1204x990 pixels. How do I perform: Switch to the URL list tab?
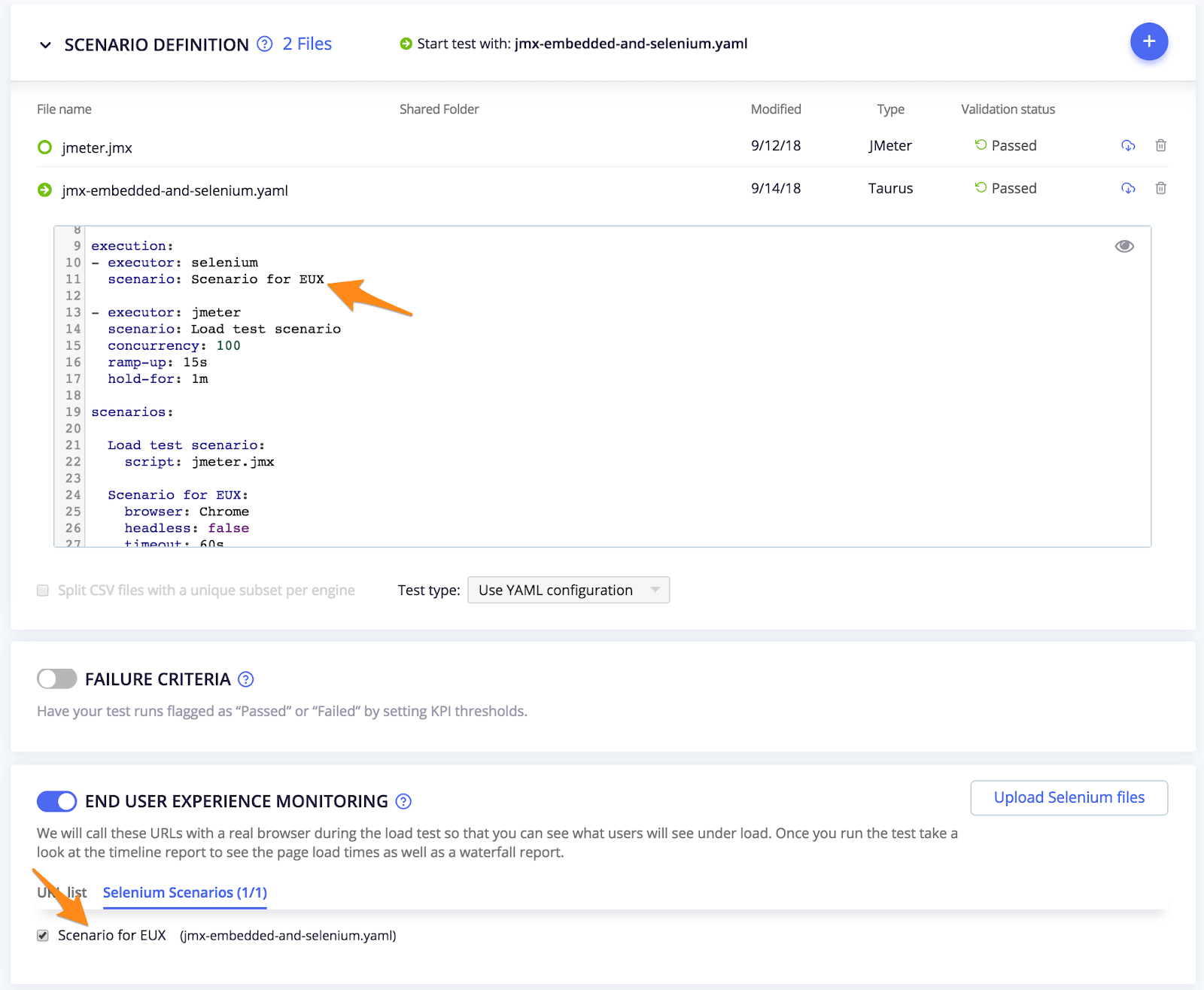pos(62,892)
